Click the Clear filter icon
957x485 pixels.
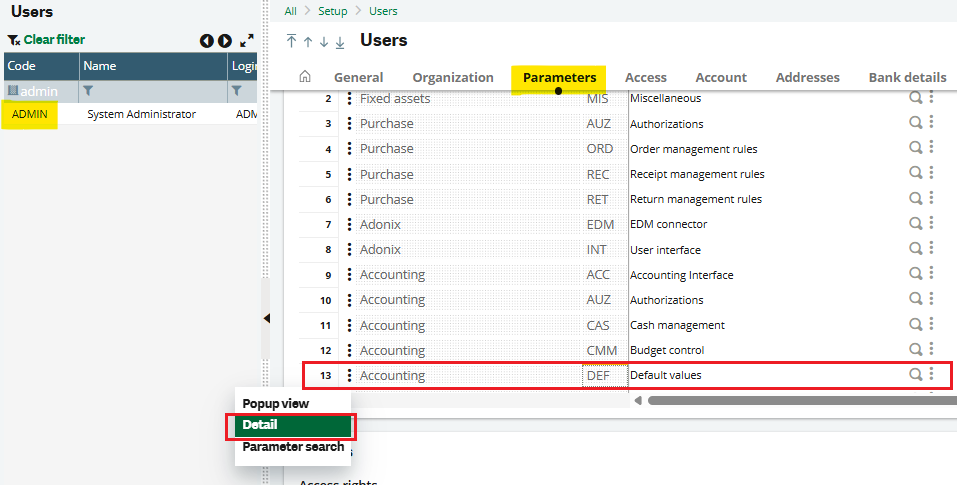tap(14, 40)
